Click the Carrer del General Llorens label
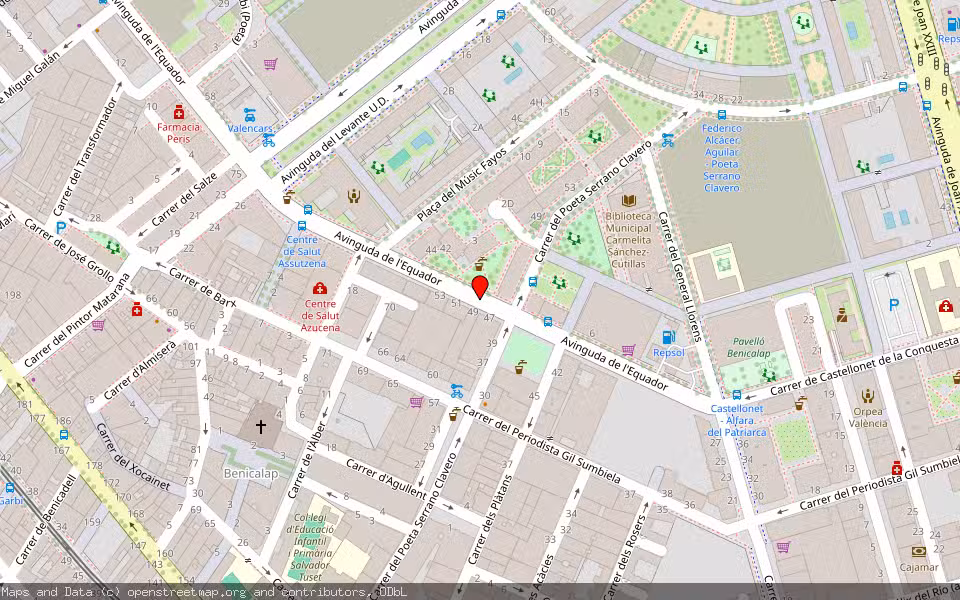Image resolution: width=960 pixels, height=600 pixels. coord(680,276)
